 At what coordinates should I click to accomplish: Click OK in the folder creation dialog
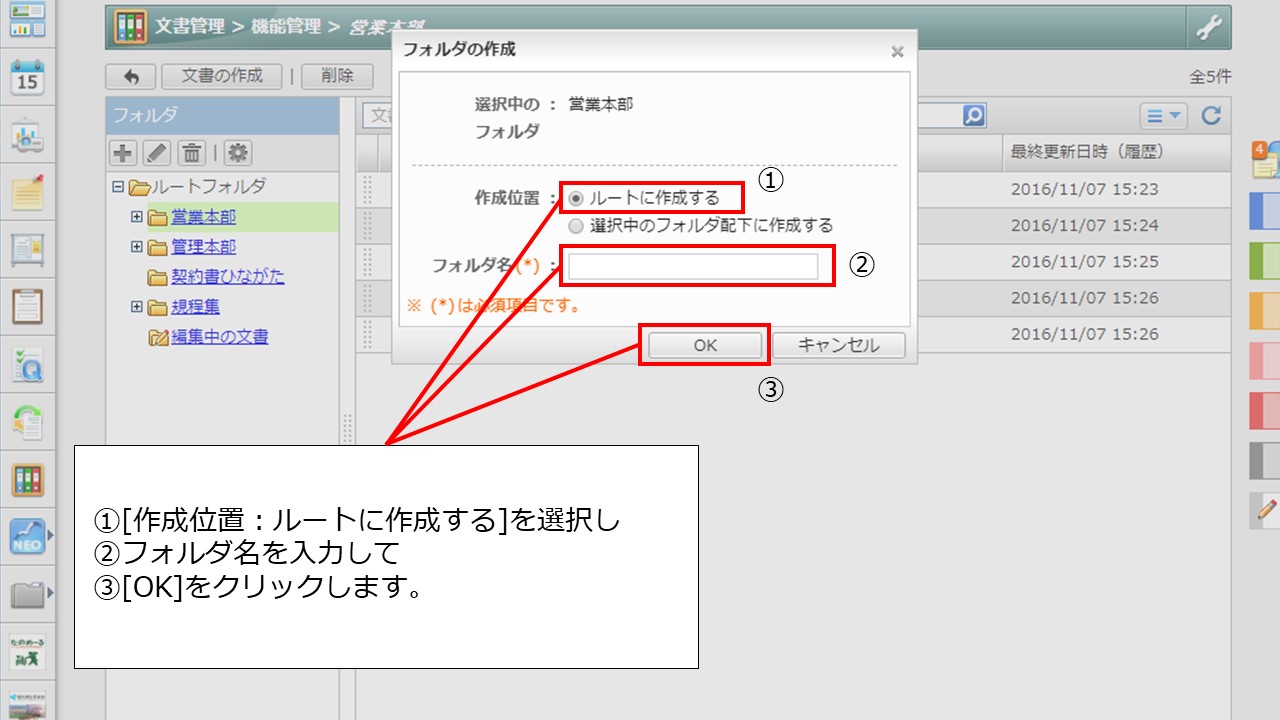(705, 345)
